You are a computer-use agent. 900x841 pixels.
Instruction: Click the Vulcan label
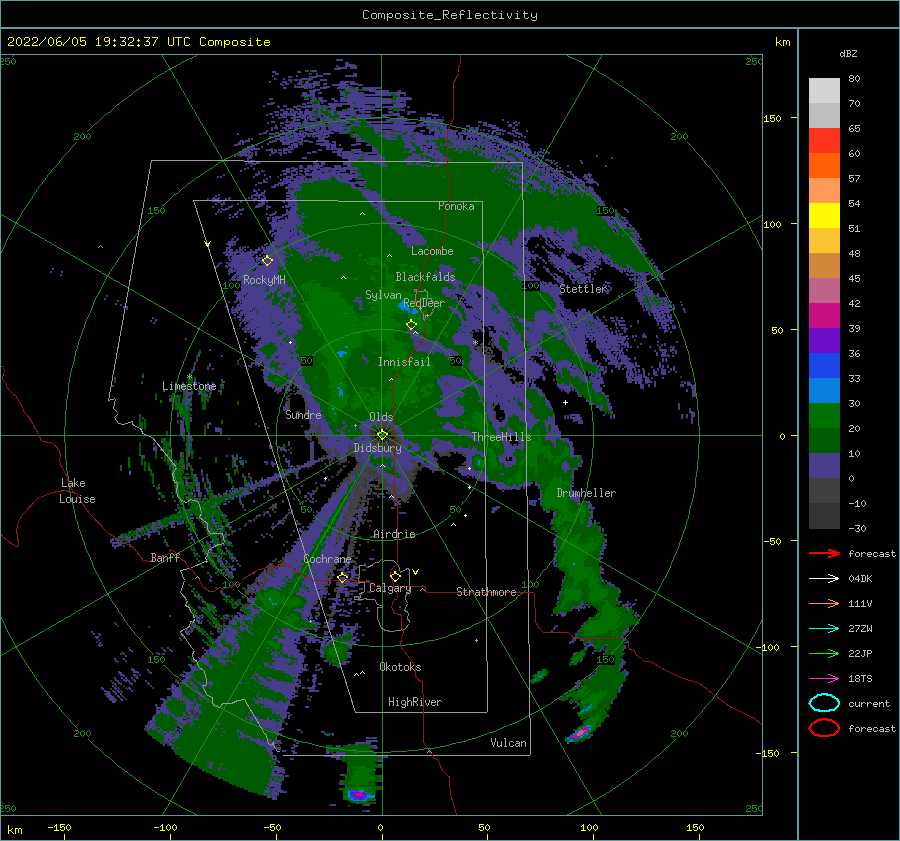tap(508, 743)
